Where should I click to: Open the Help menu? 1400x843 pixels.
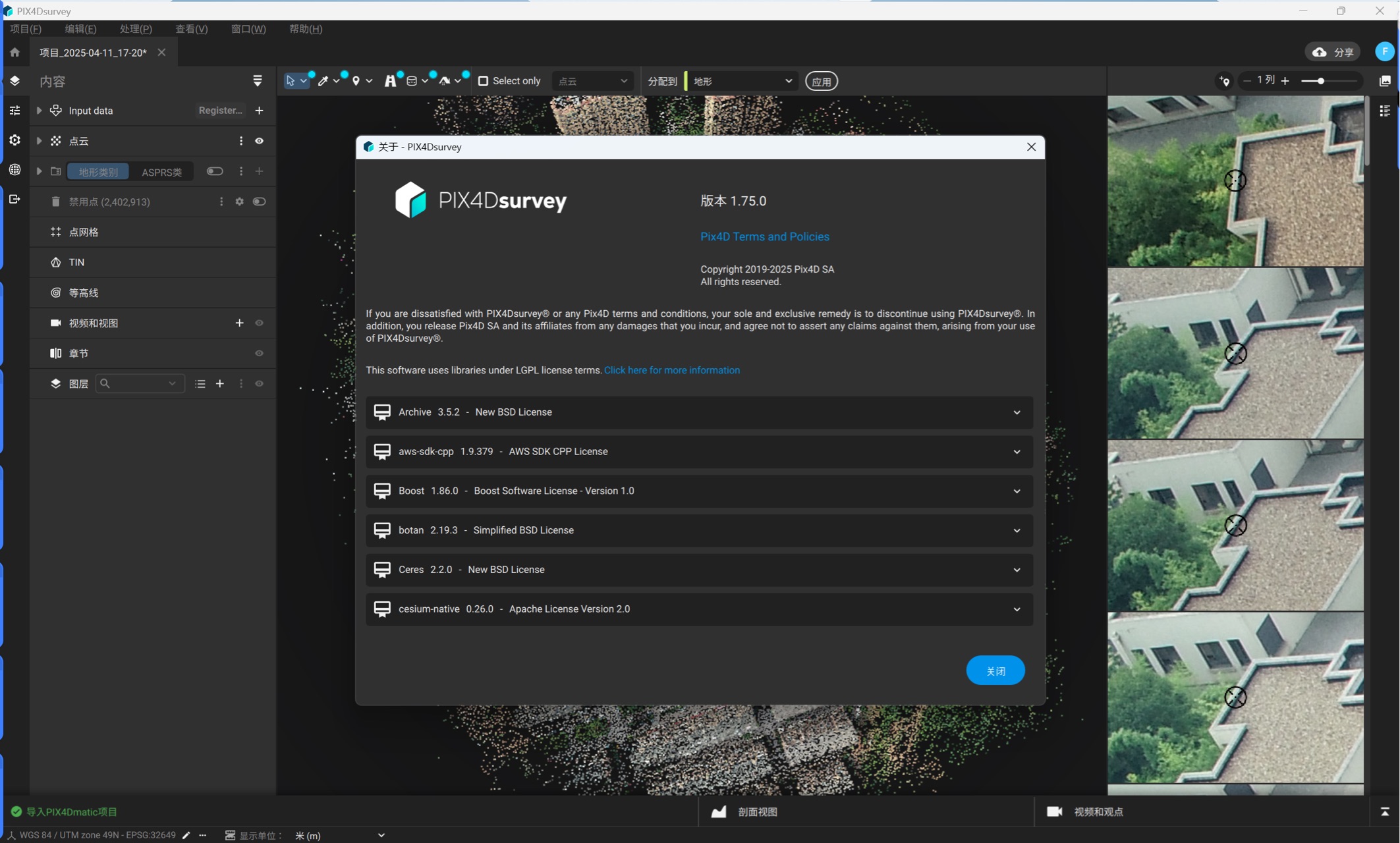pyautogui.click(x=306, y=29)
